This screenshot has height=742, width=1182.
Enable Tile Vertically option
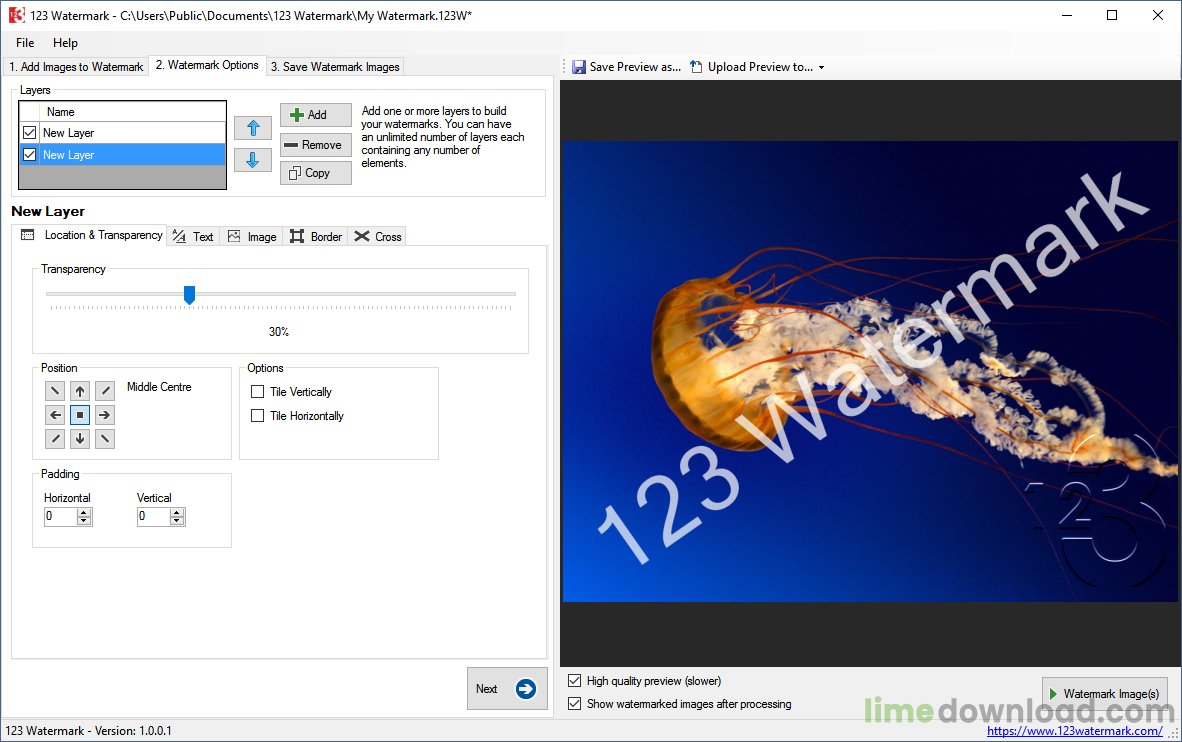point(258,392)
